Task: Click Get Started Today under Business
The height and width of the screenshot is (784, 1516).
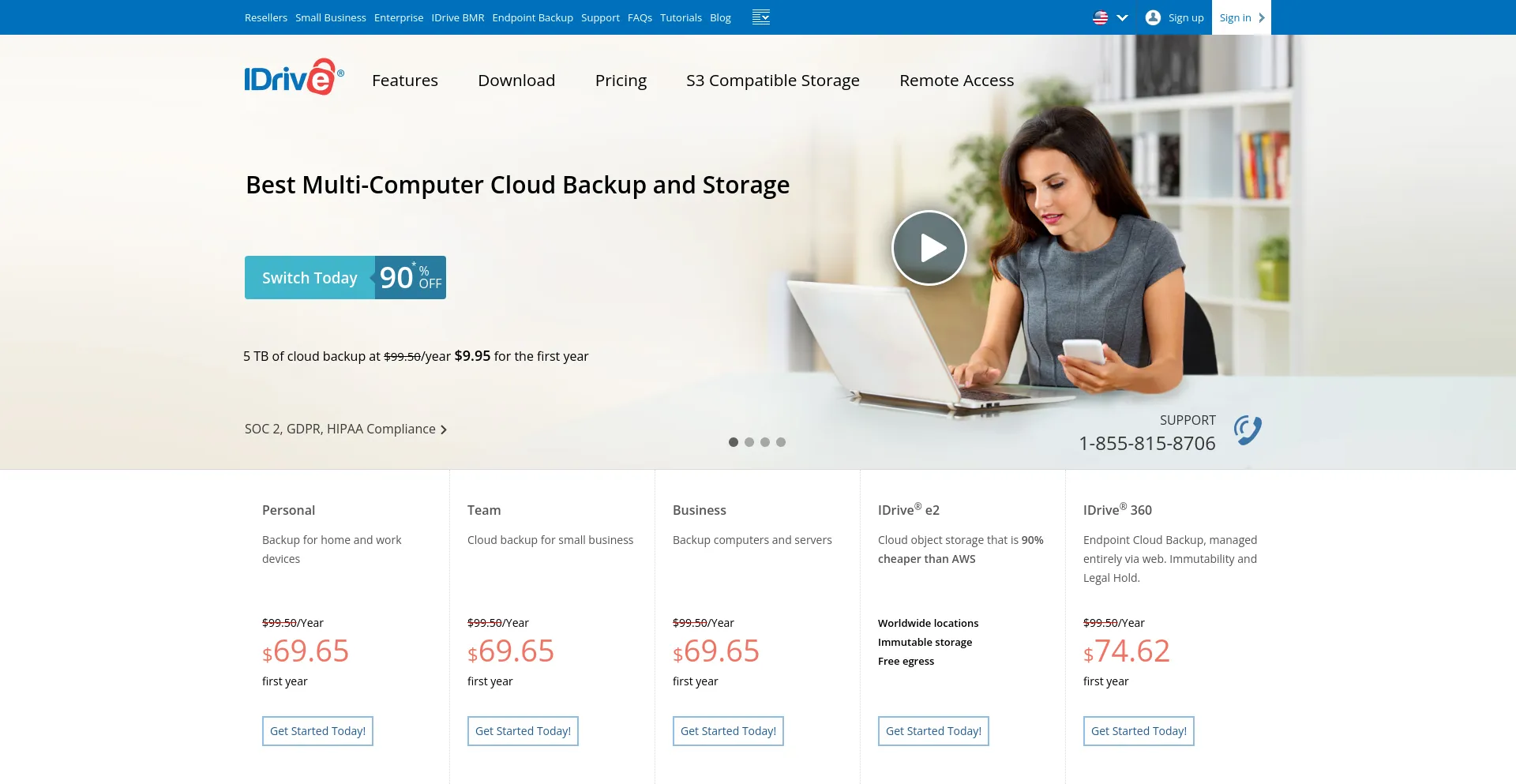Action: 728,731
